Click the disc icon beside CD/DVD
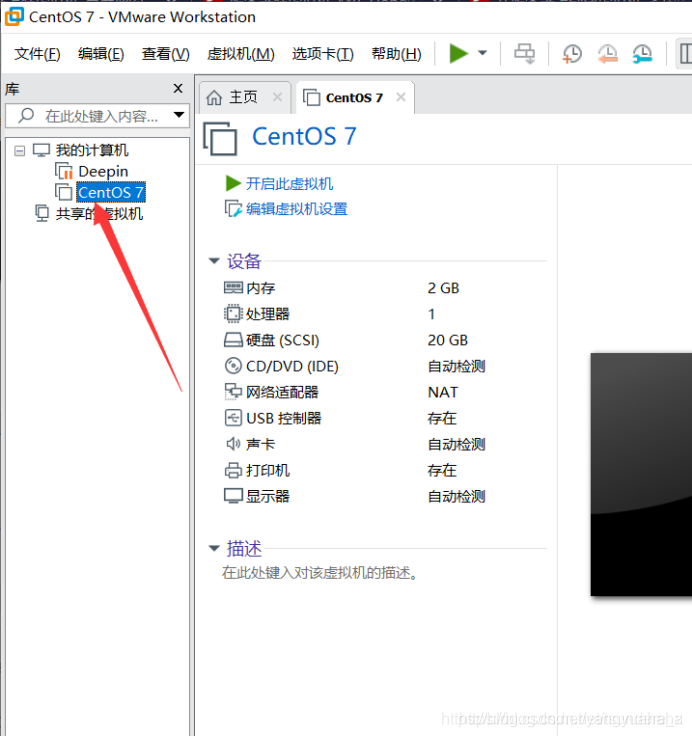 point(233,366)
